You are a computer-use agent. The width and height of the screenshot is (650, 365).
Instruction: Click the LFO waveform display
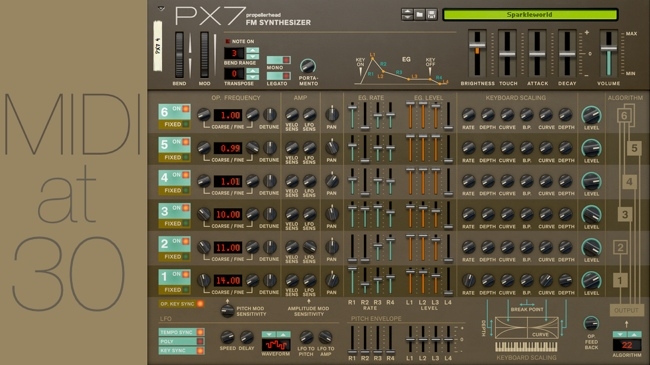(x=276, y=345)
